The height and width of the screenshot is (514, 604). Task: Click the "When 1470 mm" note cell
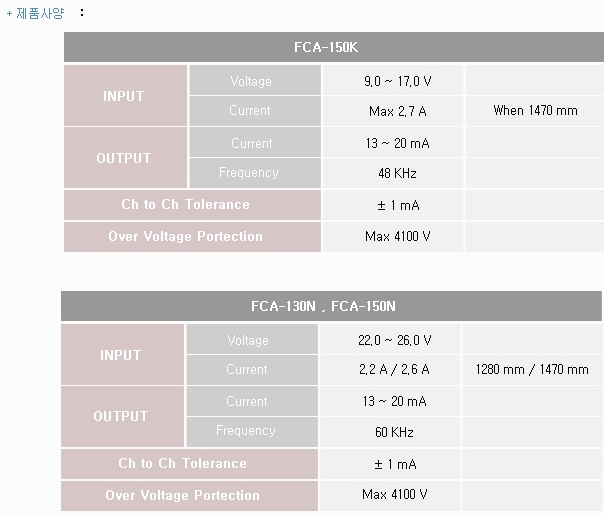click(x=535, y=111)
